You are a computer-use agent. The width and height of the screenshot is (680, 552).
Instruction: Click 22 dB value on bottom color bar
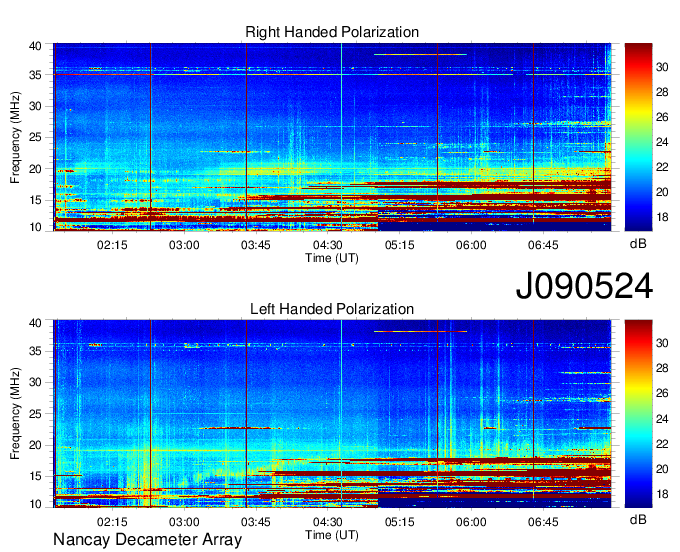pos(662,444)
